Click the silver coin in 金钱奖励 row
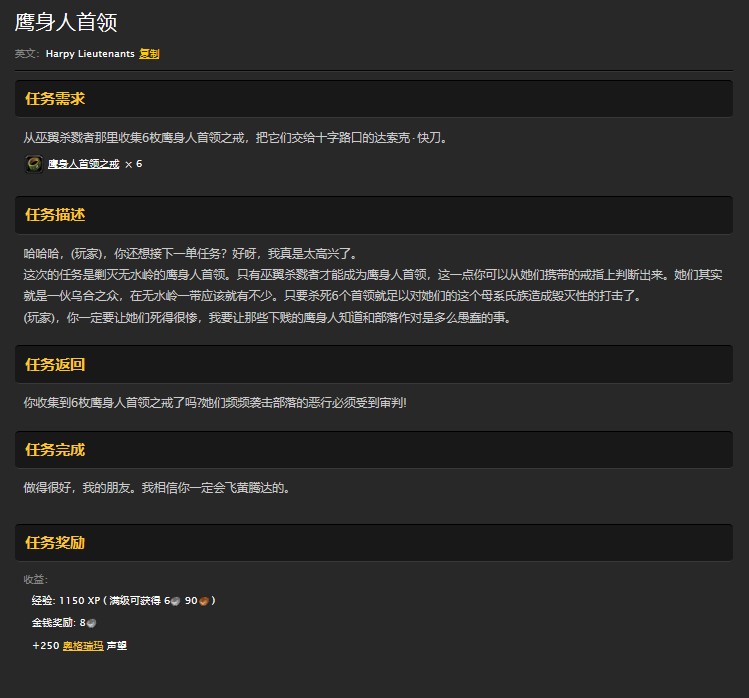Screen dimensions: 749x698 [91, 623]
